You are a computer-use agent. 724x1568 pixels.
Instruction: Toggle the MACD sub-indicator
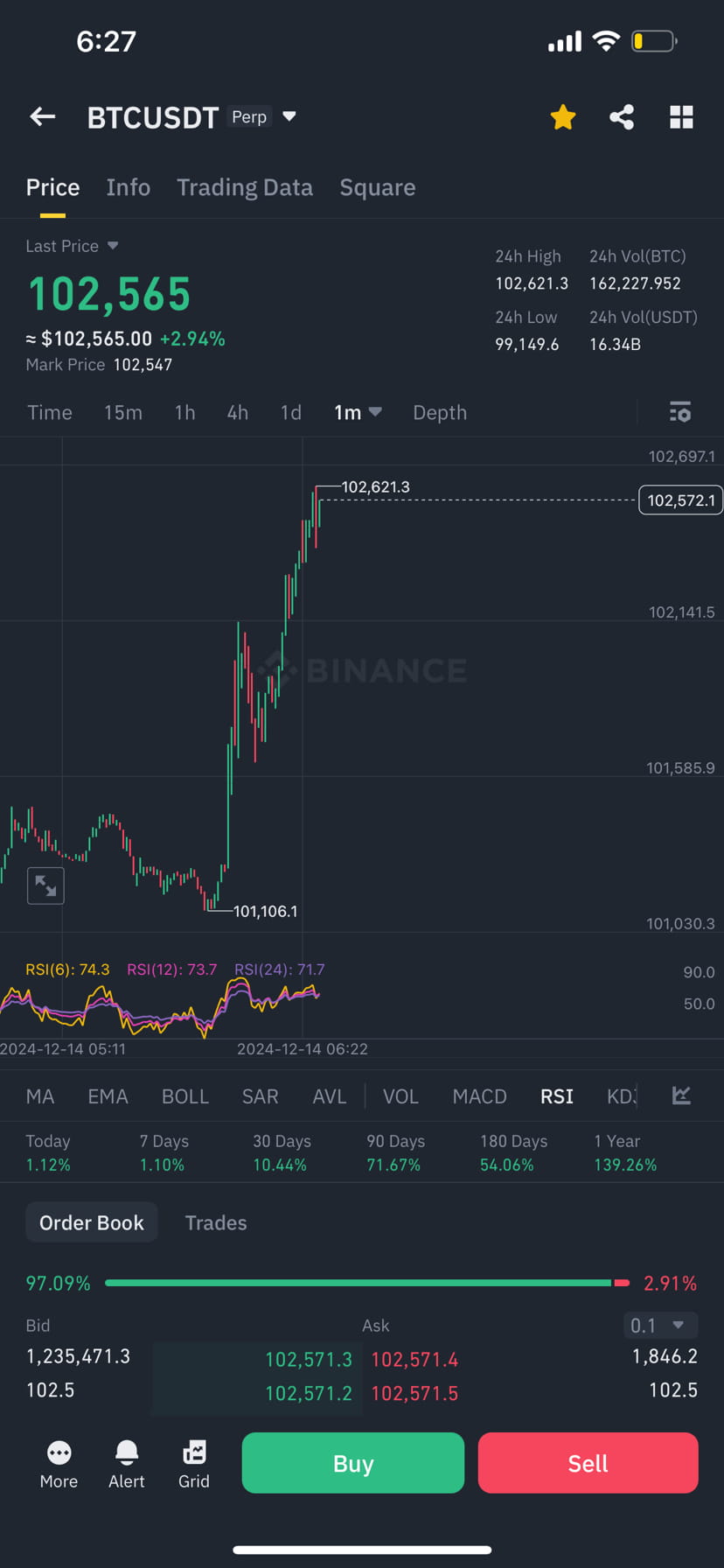point(479,1096)
